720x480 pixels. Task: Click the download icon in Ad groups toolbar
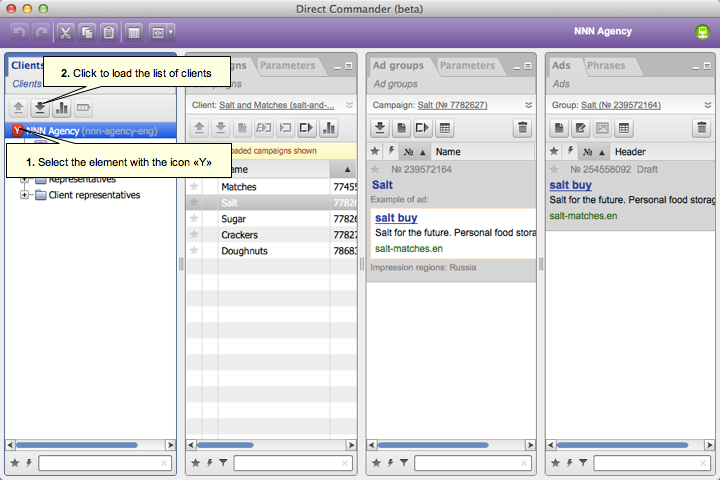(380, 128)
